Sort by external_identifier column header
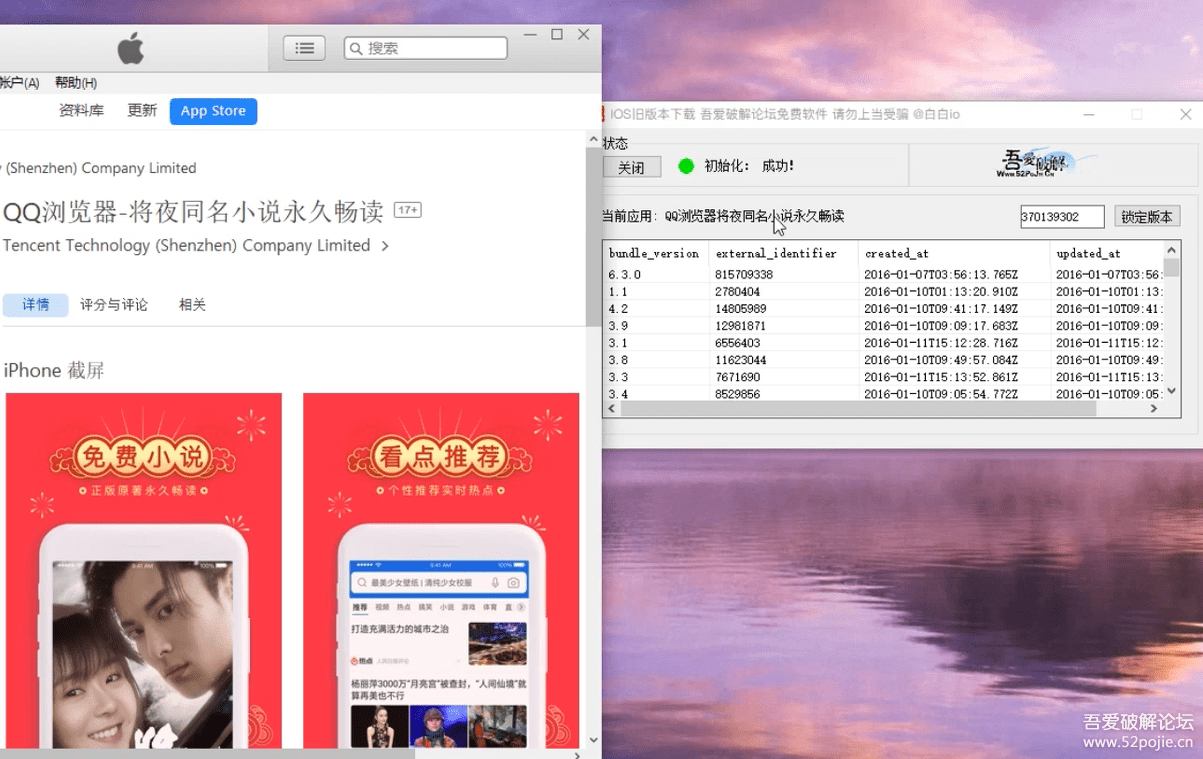Viewport: 1203px width, 759px height. click(x=784, y=254)
